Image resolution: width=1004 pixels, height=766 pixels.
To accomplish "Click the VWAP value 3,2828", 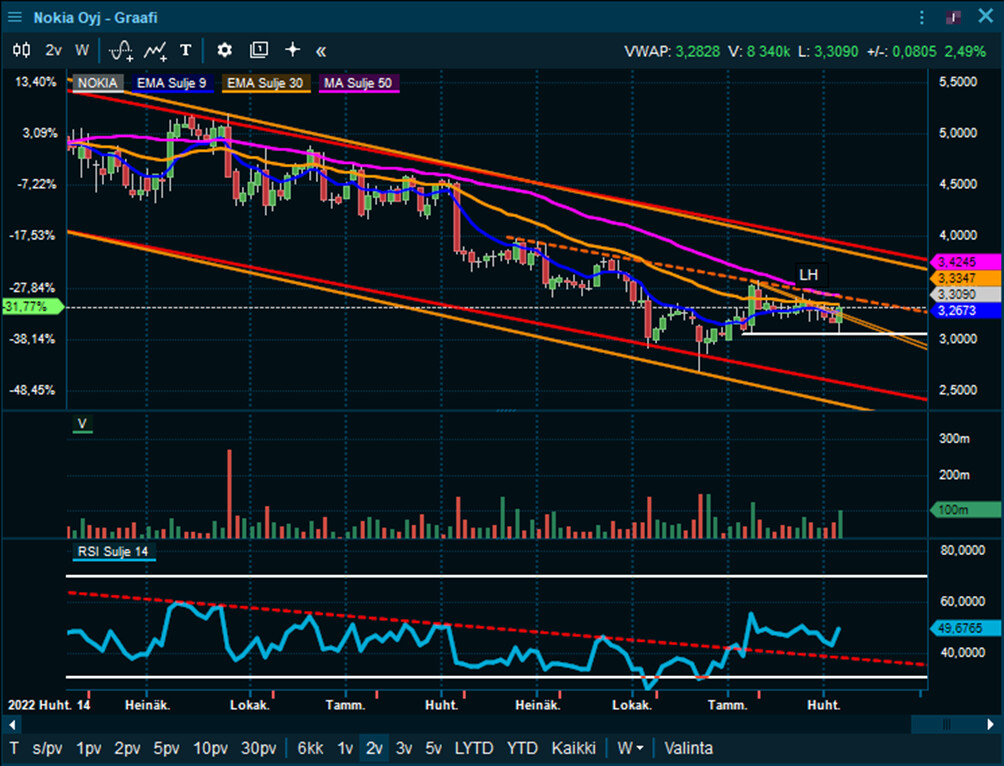I will [x=697, y=51].
